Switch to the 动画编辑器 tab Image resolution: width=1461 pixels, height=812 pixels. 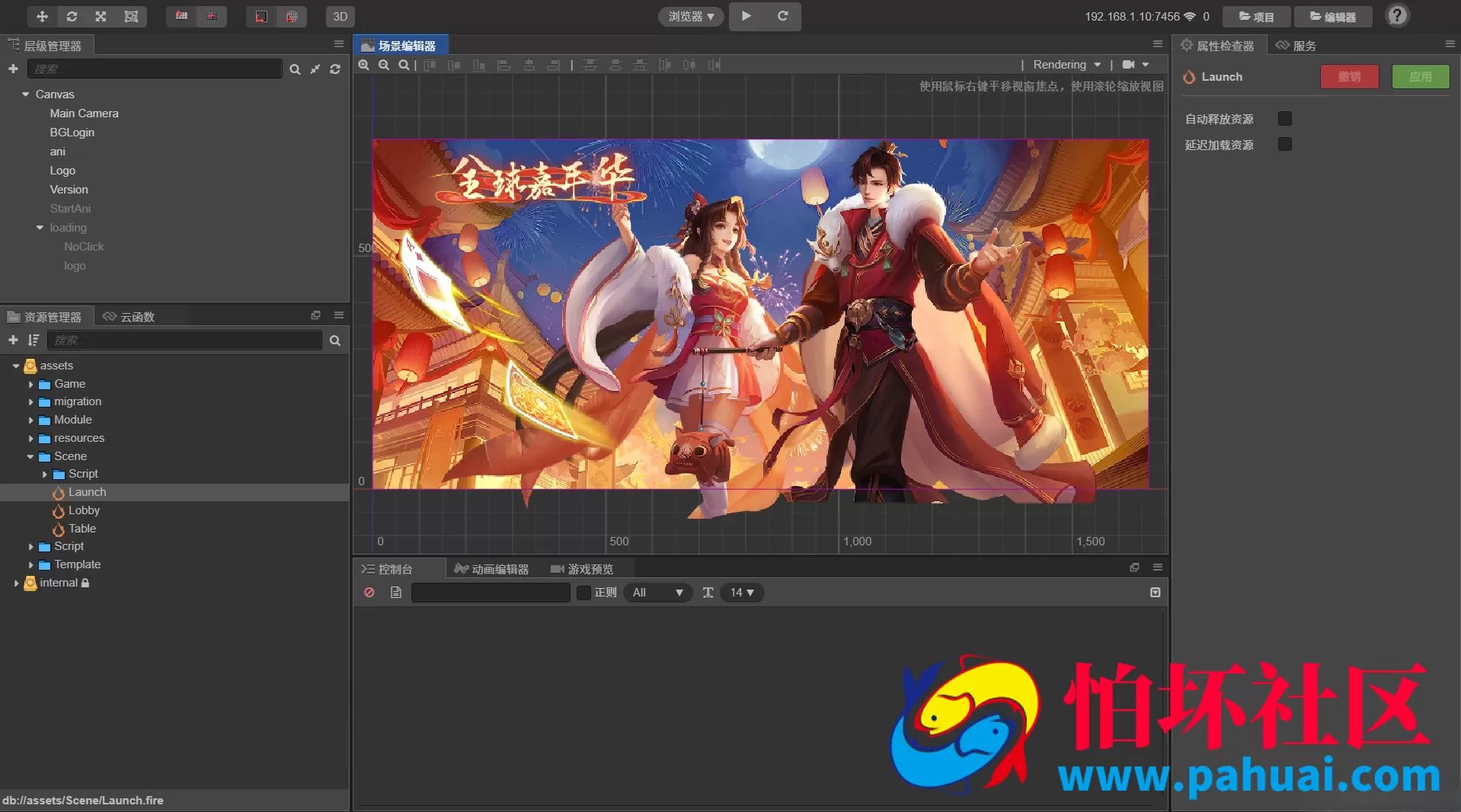coord(491,569)
